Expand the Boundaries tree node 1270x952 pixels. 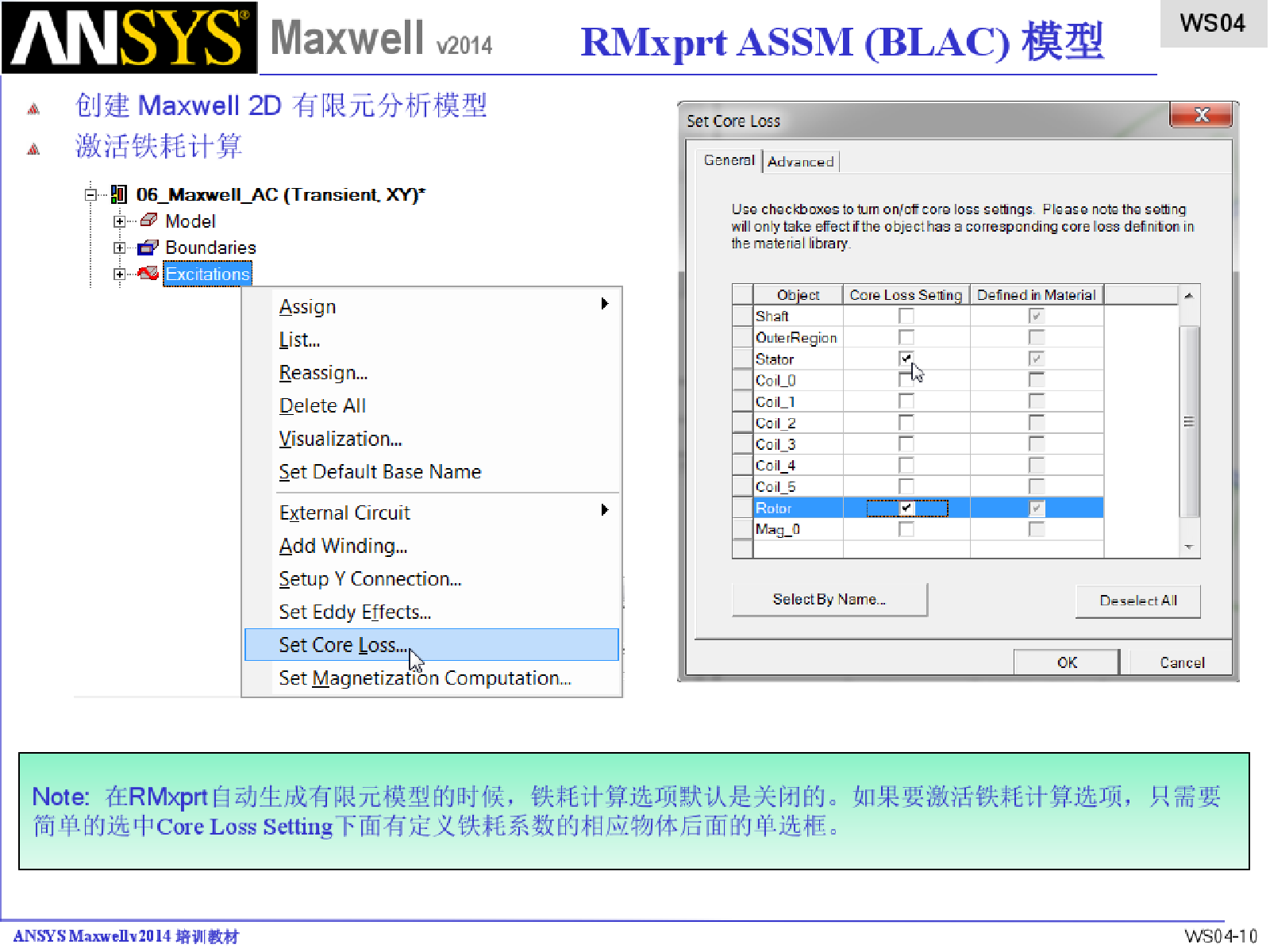[x=119, y=248]
